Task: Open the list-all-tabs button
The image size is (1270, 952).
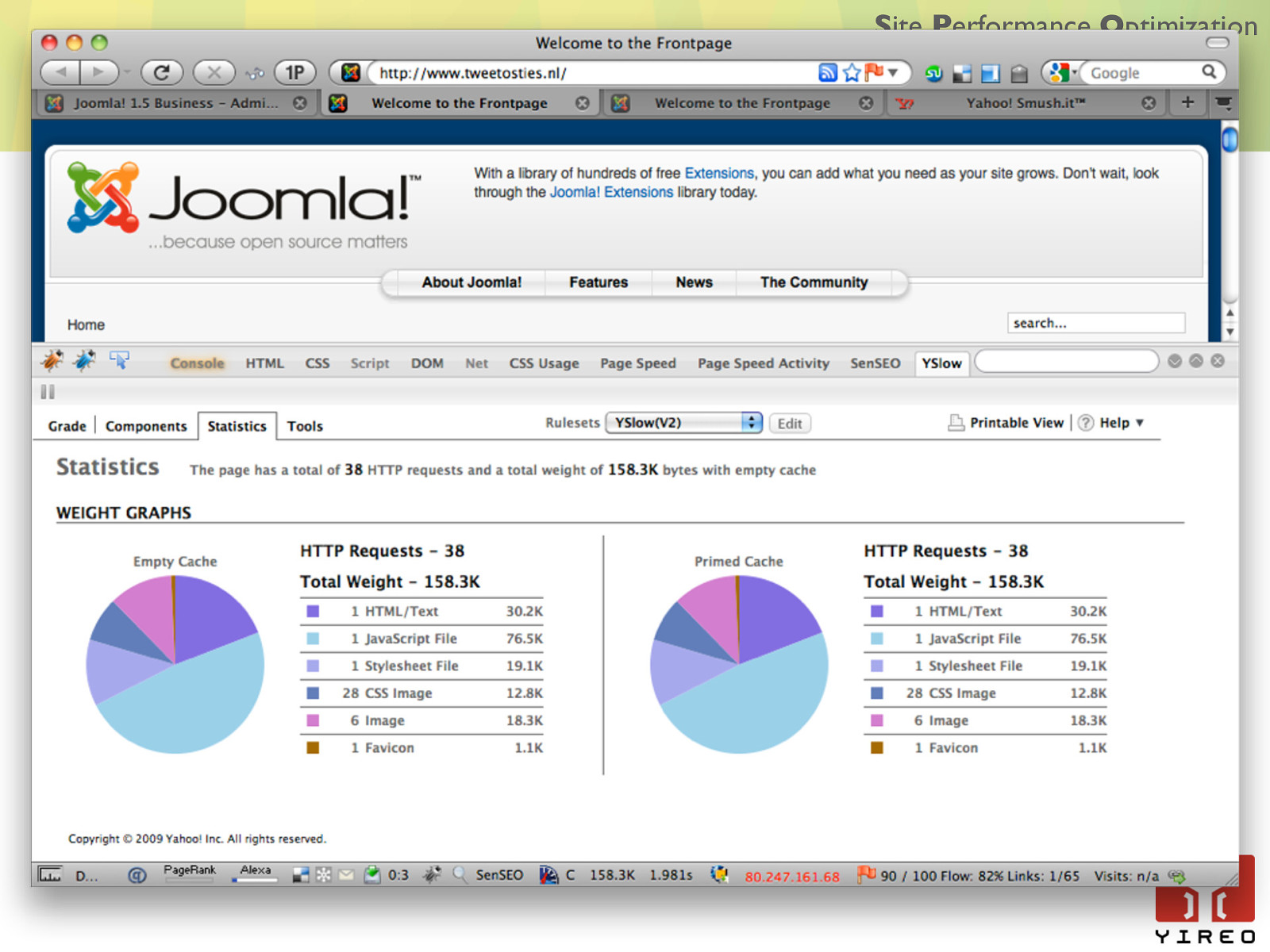Action: [x=1223, y=102]
